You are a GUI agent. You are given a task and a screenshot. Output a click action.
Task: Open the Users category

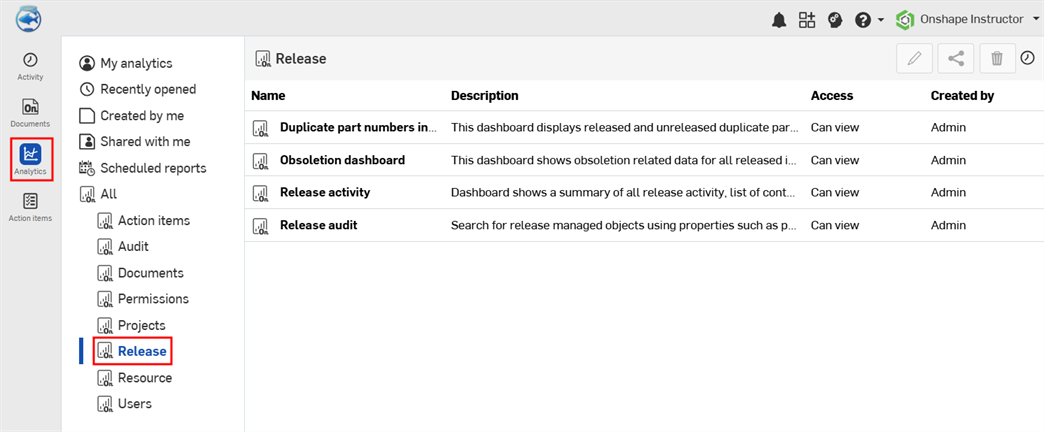point(125,403)
